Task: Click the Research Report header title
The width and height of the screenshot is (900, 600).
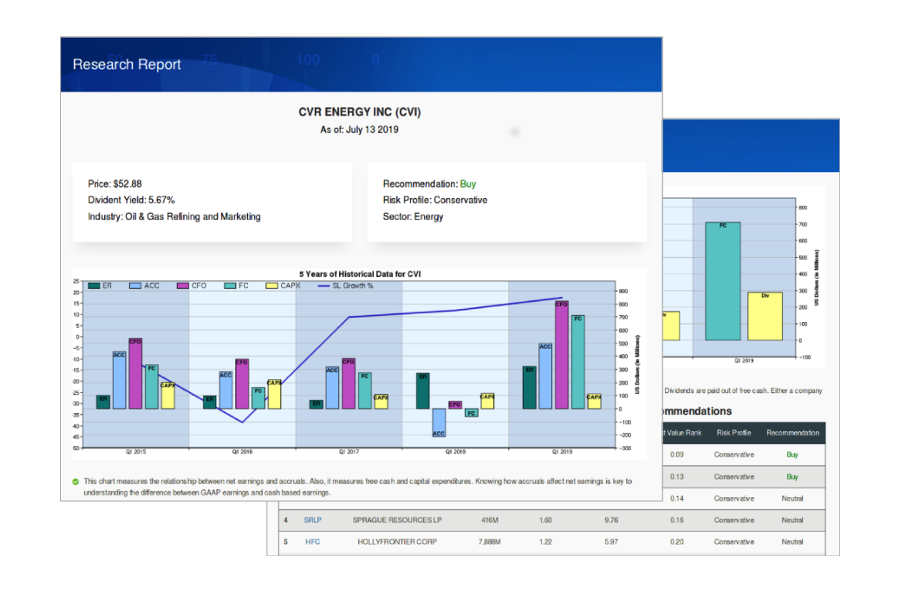Action: pos(127,64)
